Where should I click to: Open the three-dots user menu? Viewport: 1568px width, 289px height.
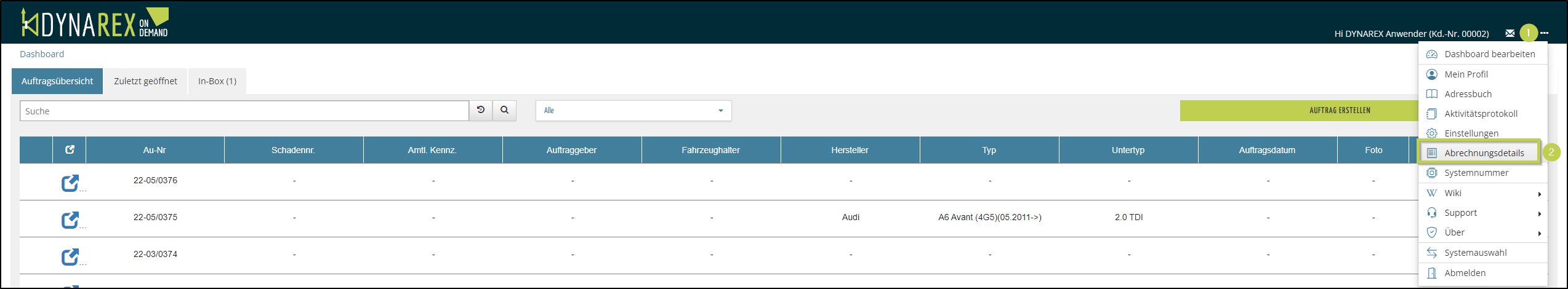point(1545,33)
